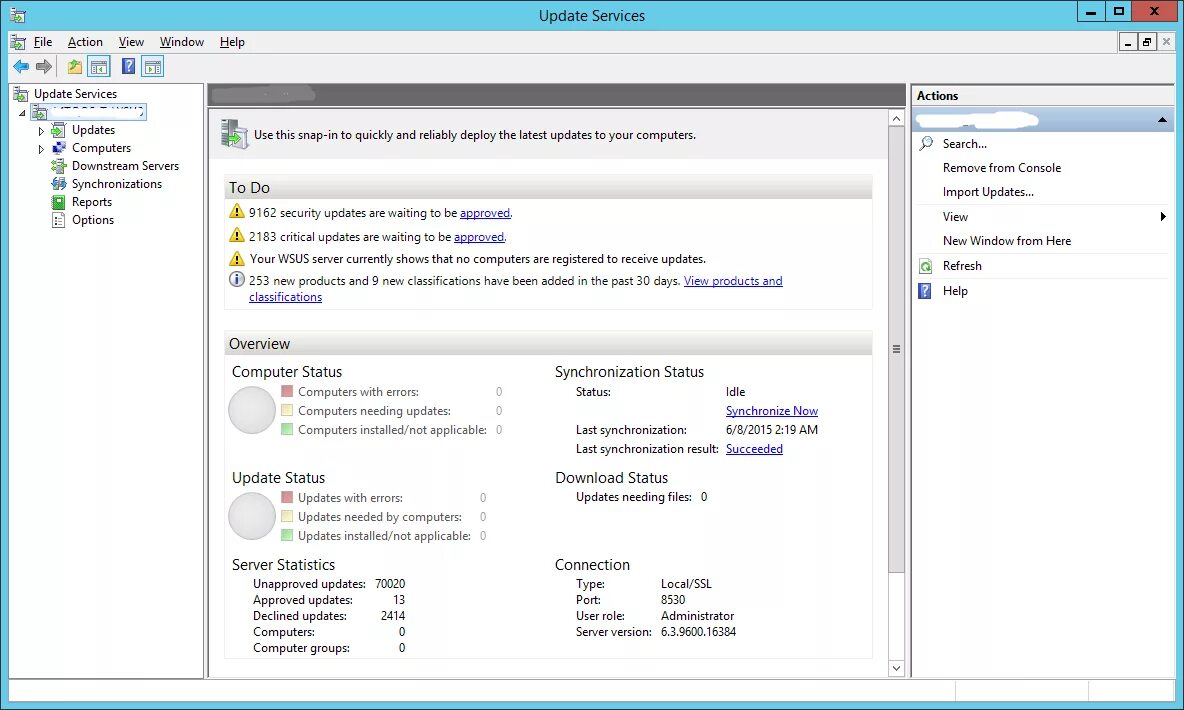The height and width of the screenshot is (710, 1184).
Task: Click the scroll up arrow of main pane
Action: coord(896,119)
